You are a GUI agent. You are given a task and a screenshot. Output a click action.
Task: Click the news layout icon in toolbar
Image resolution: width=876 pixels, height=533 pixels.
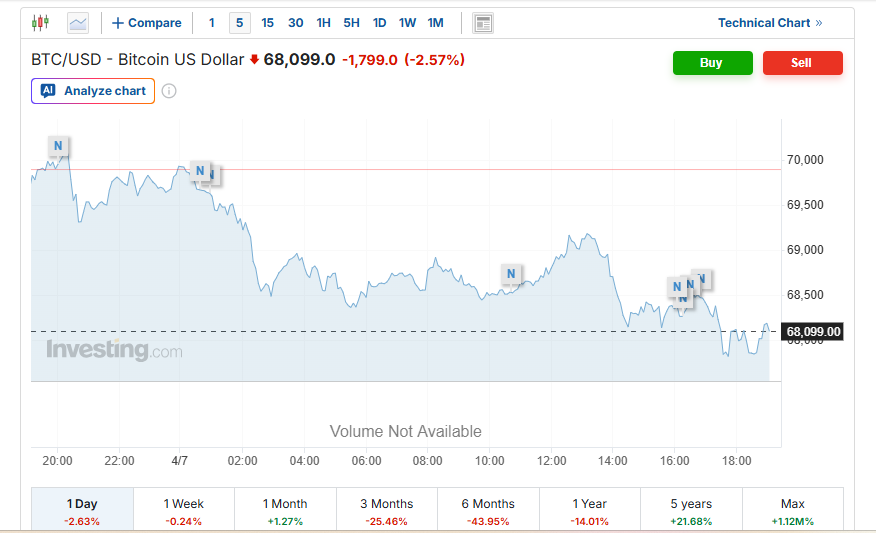coord(483,23)
